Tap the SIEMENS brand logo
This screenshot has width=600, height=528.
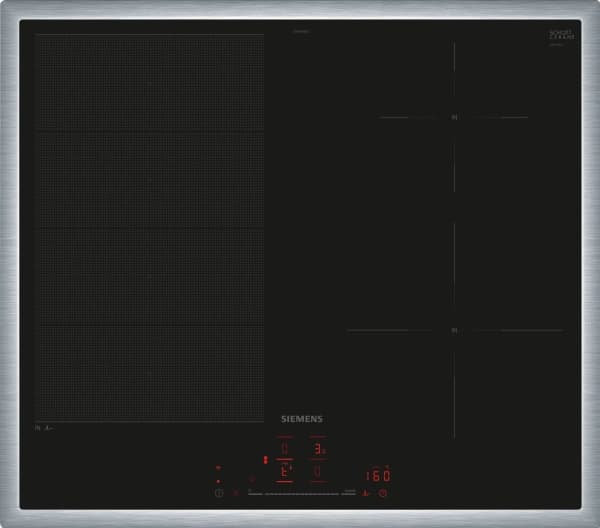(x=300, y=419)
